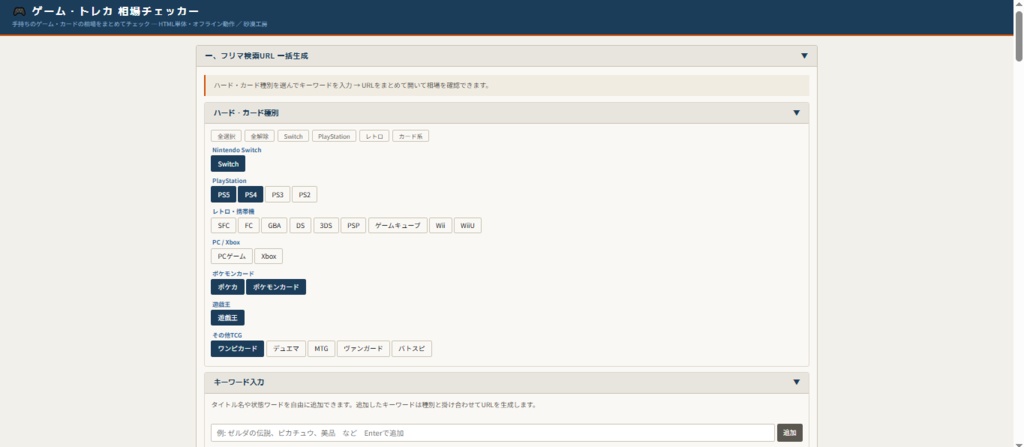Click the その他TCG group label
This screenshot has height=447, width=1024.
coord(227,335)
